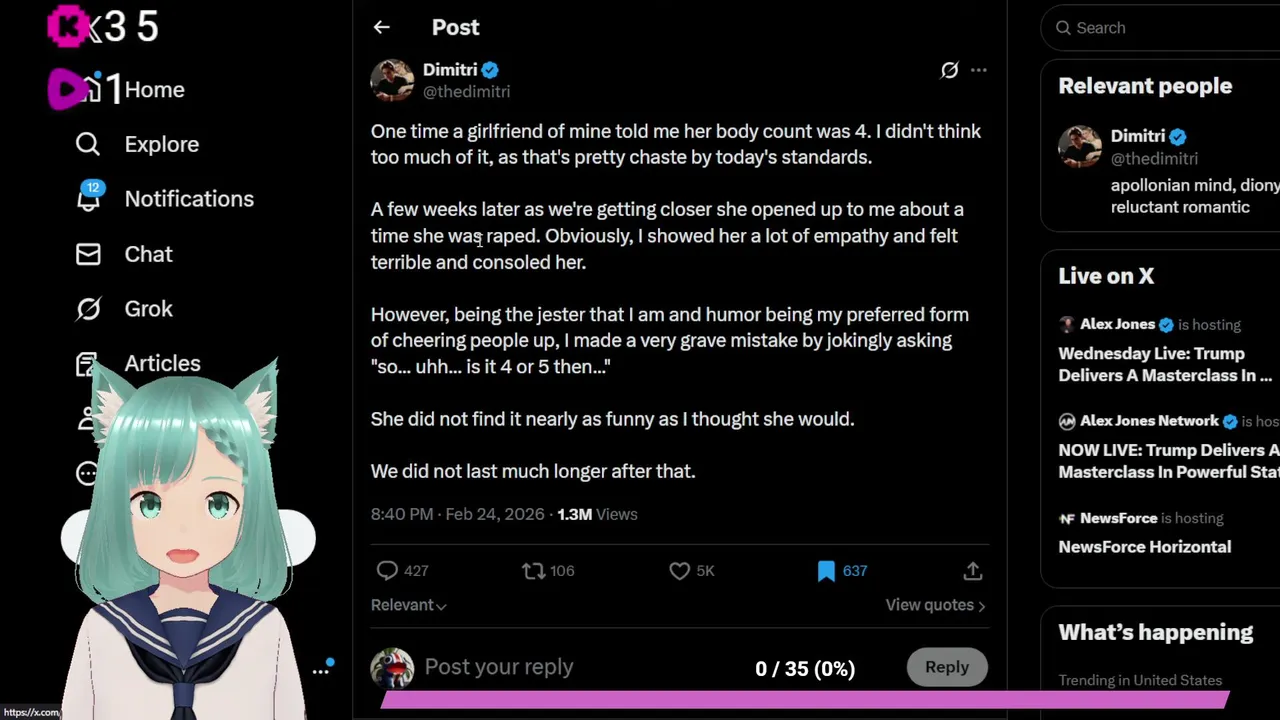Screen dimensions: 1280x720
Task: Open the three-dot more menu on the post
Action: [979, 70]
